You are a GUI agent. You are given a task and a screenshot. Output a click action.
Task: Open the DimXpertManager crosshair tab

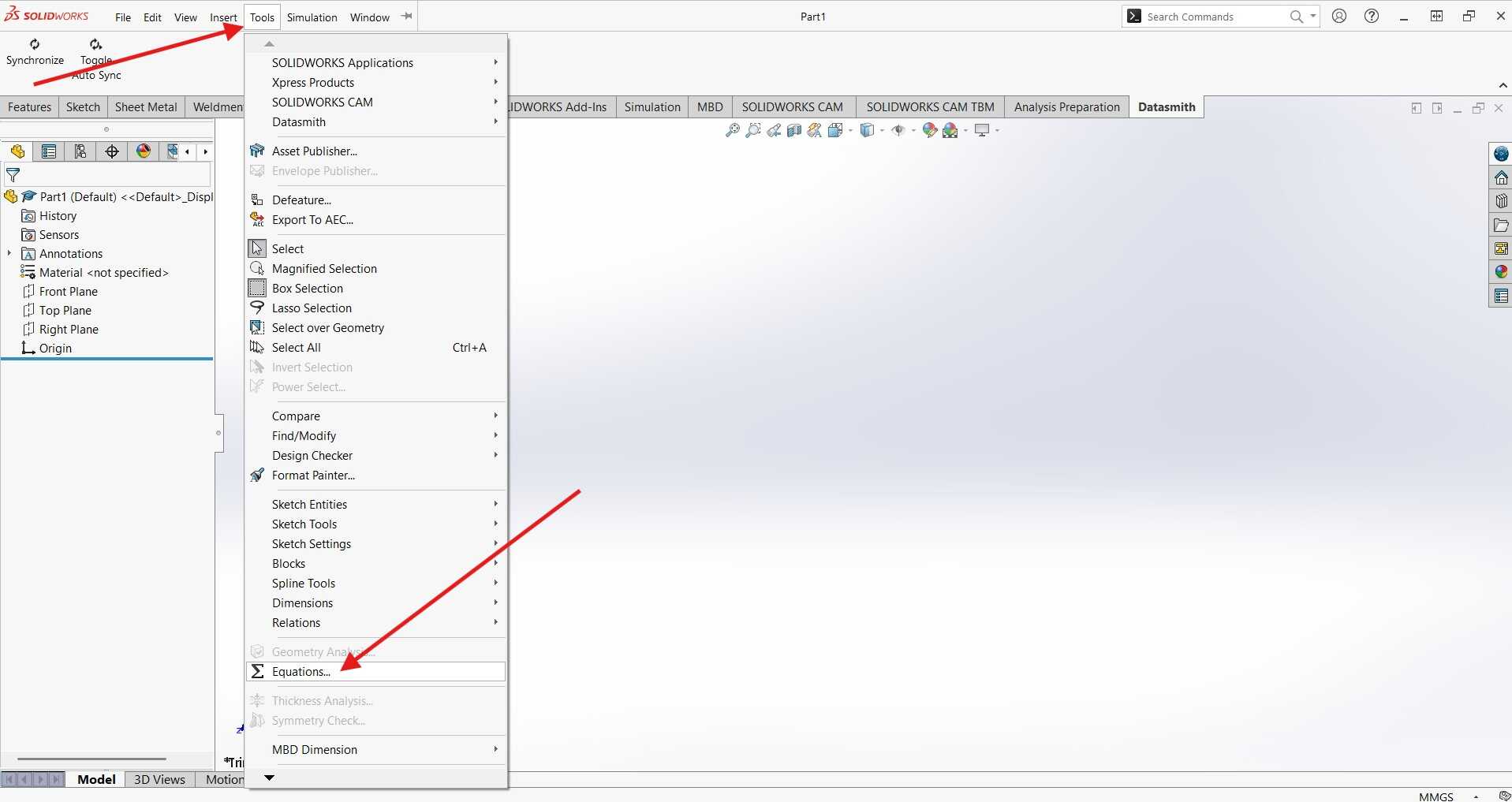(x=112, y=151)
